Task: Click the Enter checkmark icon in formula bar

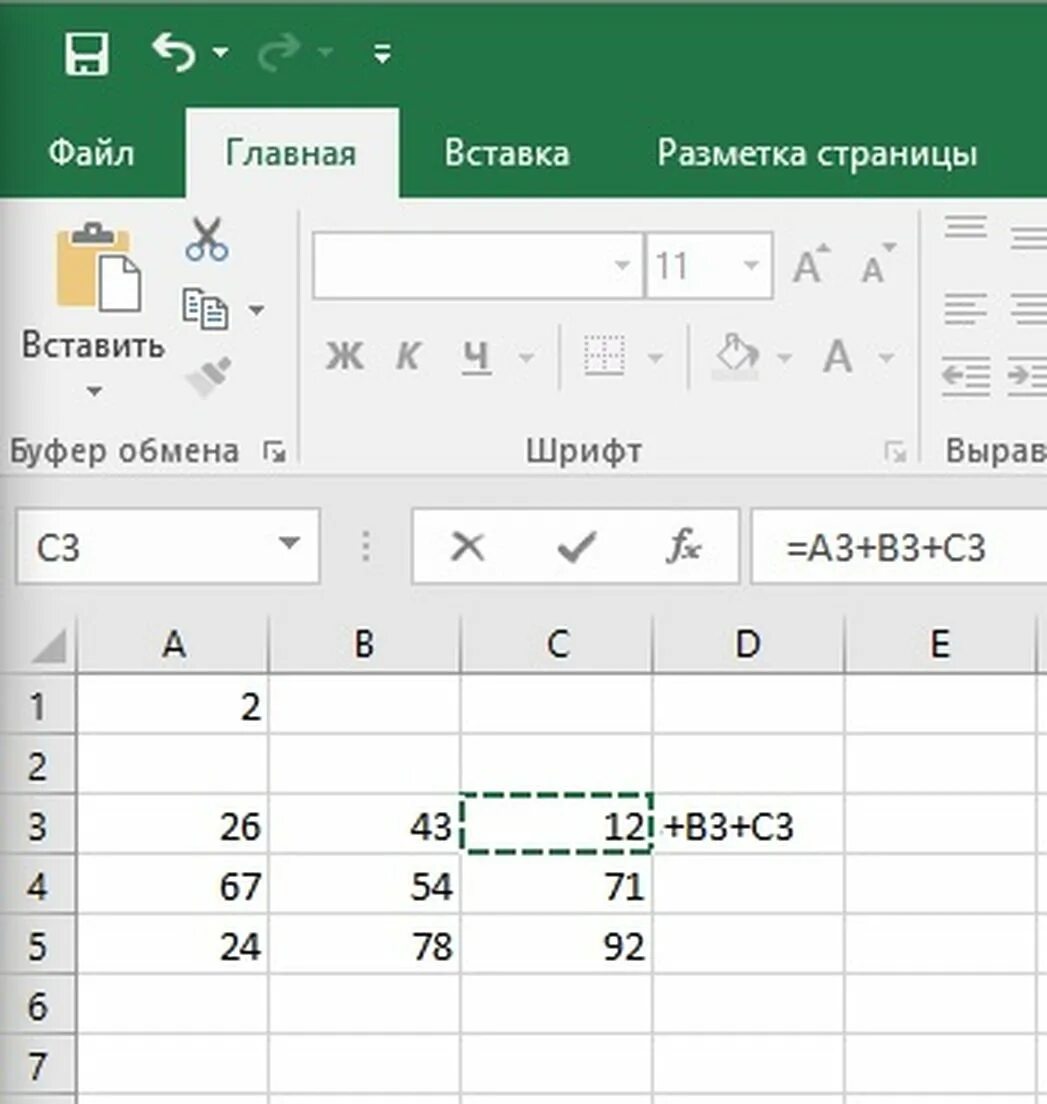Action: (573, 547)
